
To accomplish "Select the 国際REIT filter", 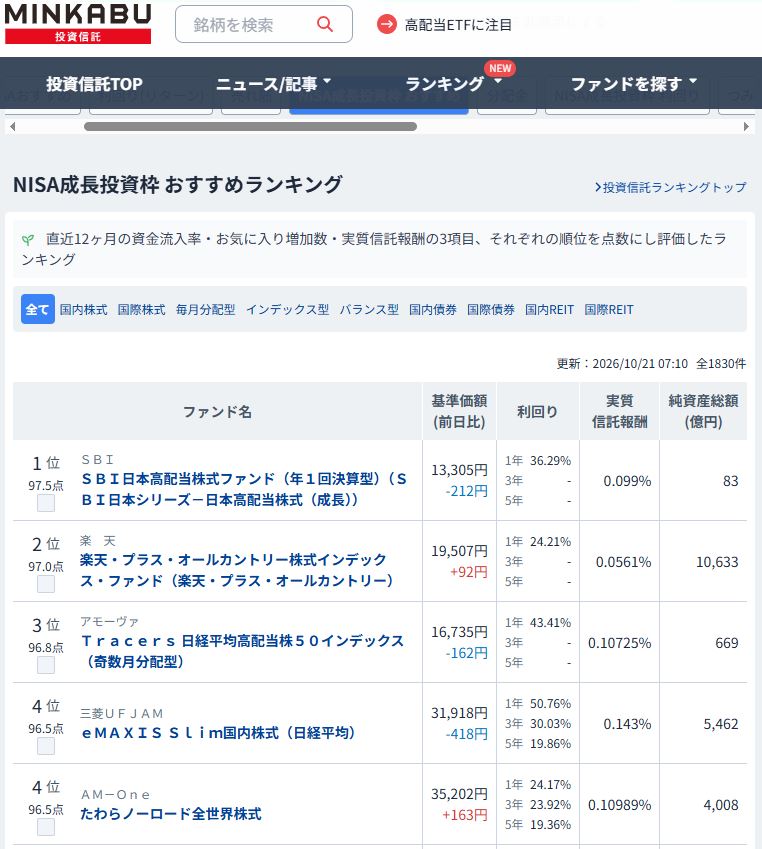I will [x=609, y=310].
